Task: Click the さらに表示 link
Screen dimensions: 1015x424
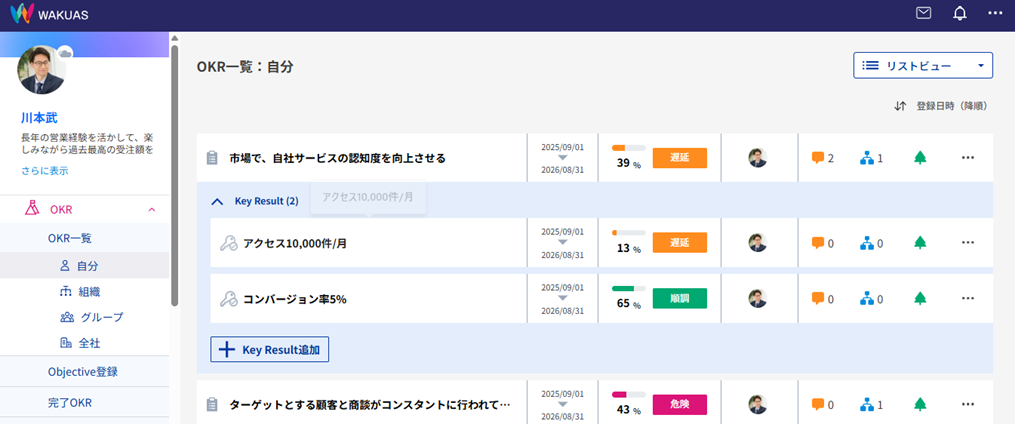Action: pyautogui.click(x=45, y=171)
